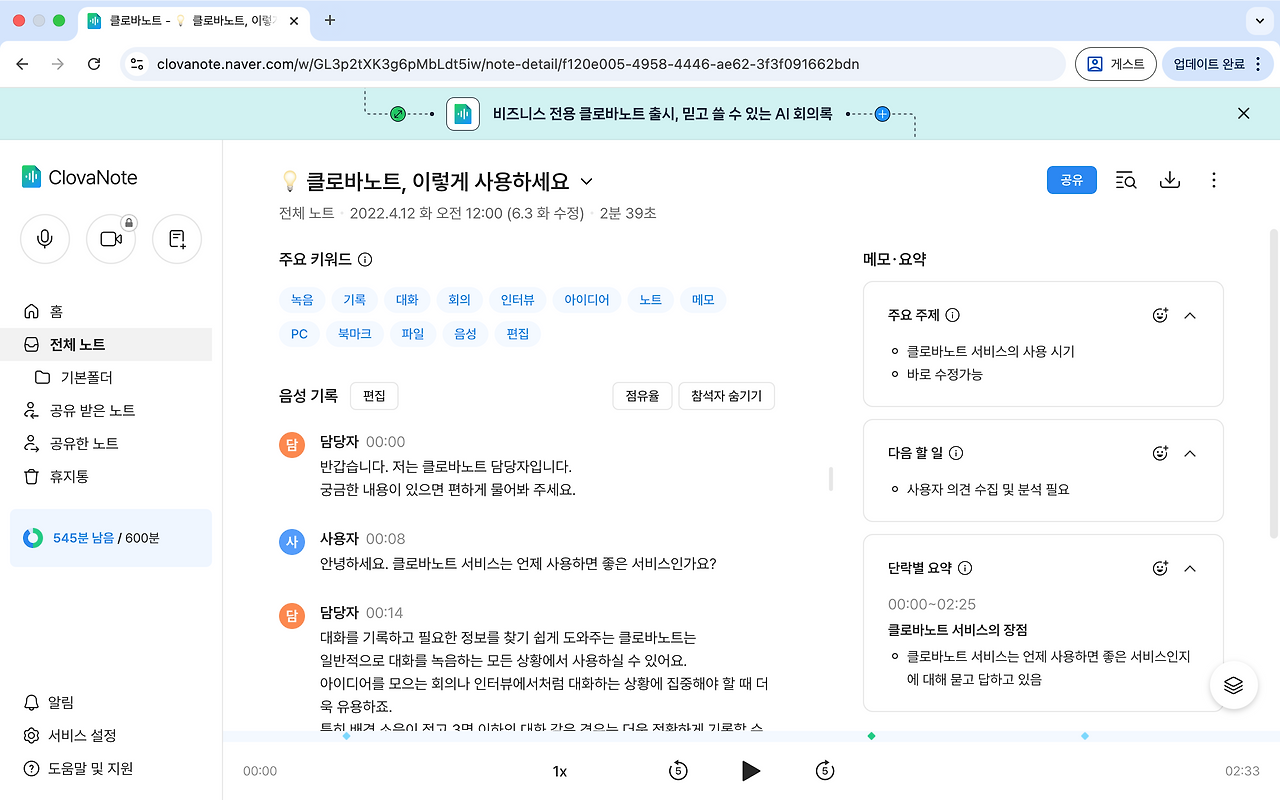Screen dimensions: 1280x800
Task: Collapse the 다음 할 일 section
Action: 1190,453
